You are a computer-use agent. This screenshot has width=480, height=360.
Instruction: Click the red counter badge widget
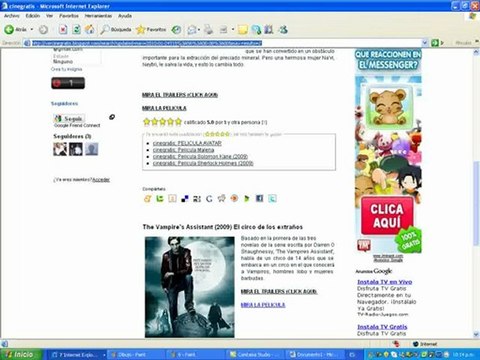click(x=68, y=83)
